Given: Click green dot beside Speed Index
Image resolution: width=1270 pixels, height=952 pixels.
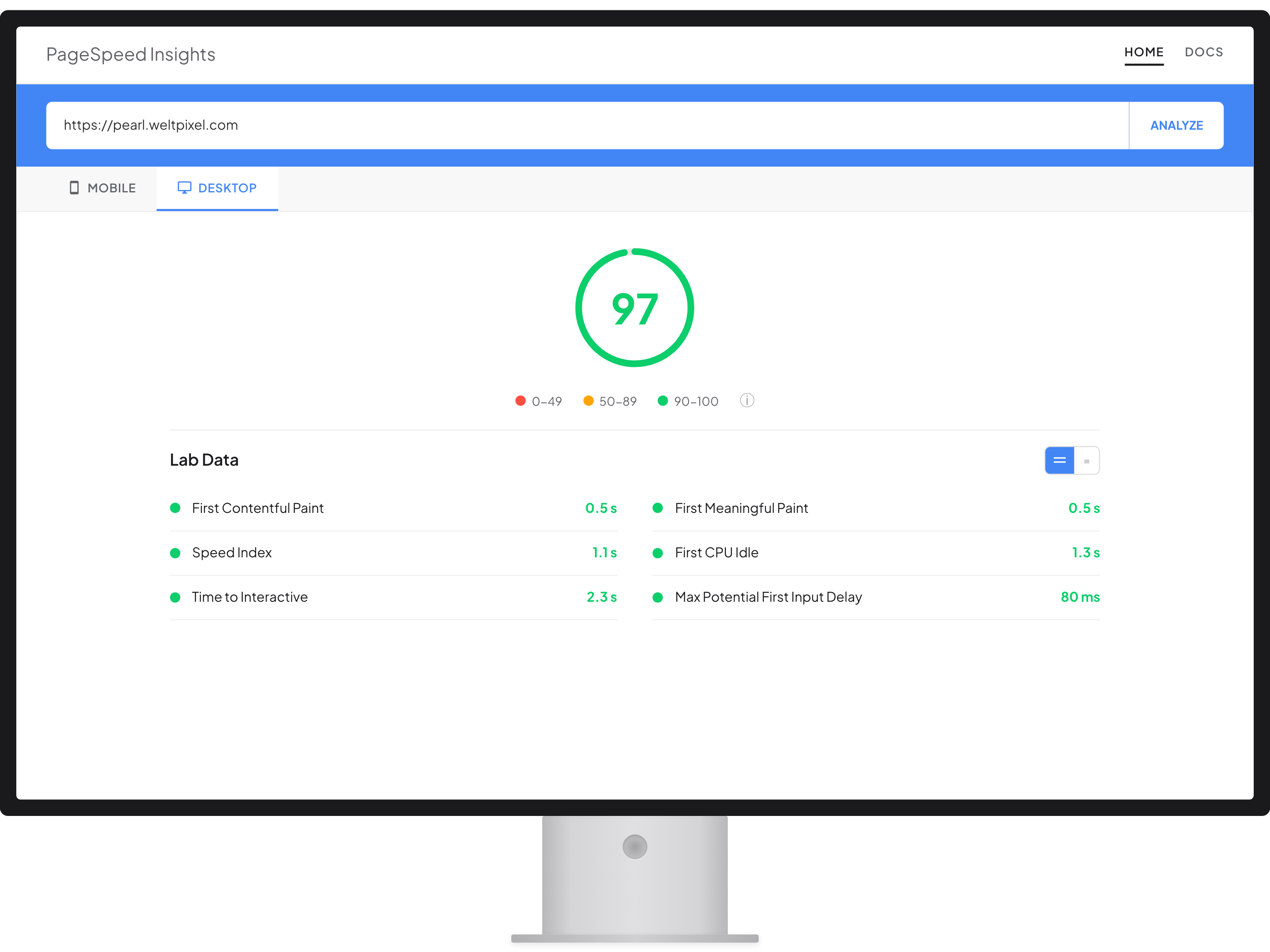Looking at the screenshot, I should pyautogui.click(x=175, y=553).
